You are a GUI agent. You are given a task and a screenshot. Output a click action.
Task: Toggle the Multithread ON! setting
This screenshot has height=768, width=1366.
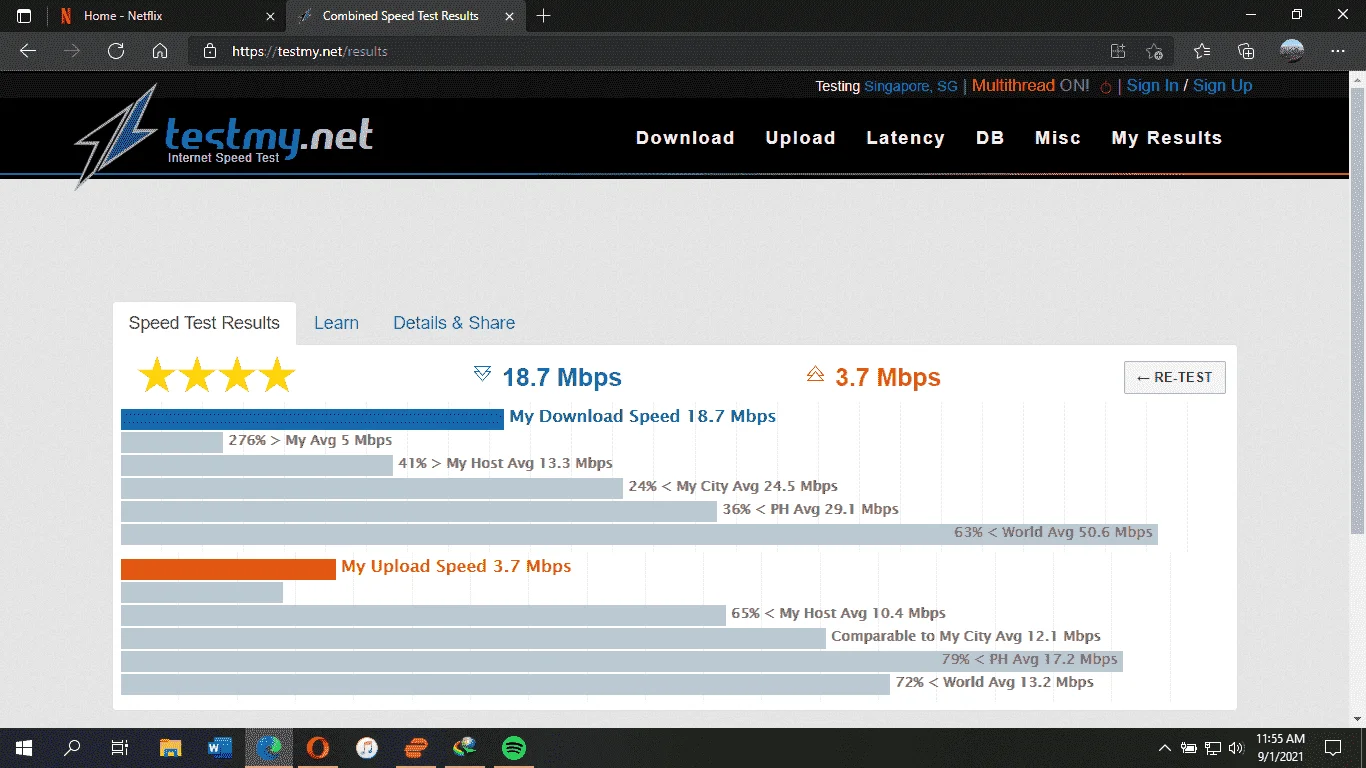1031,86
